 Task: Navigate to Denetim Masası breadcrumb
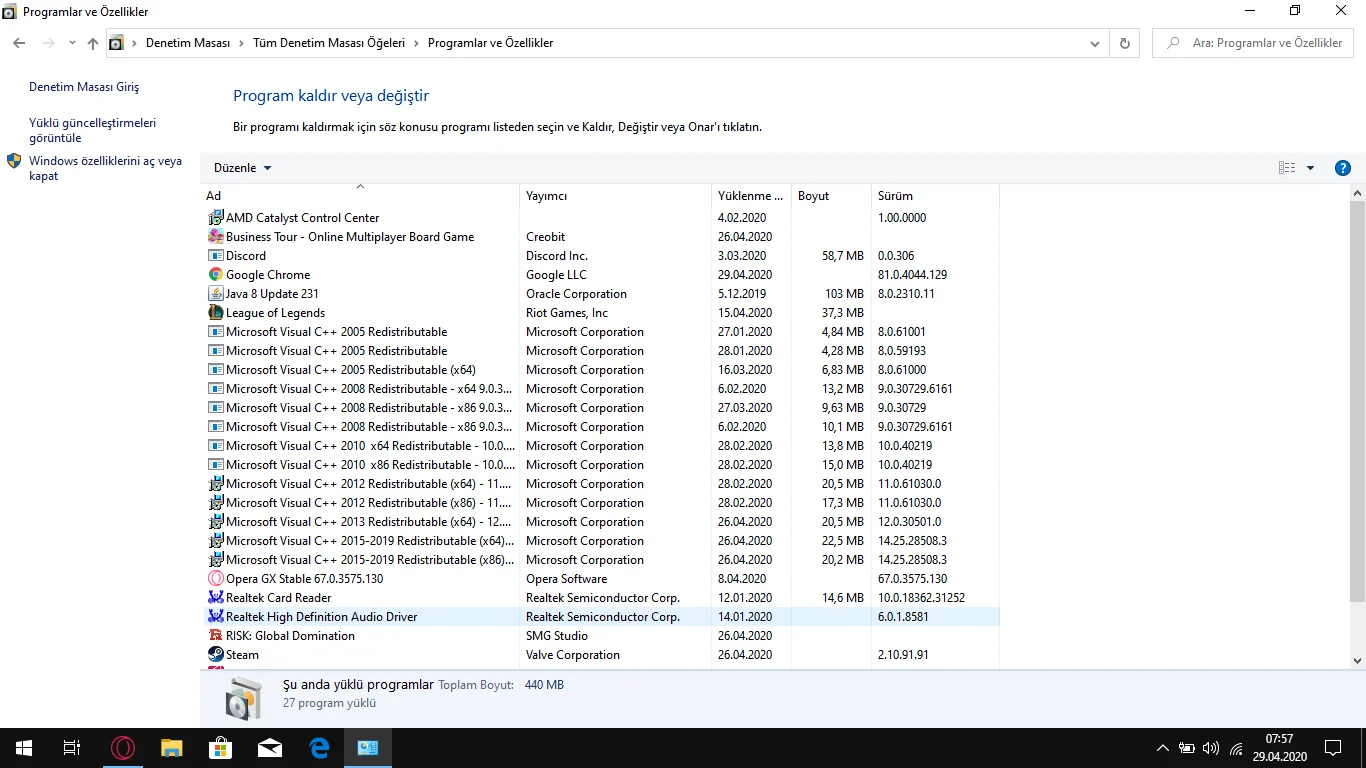pyautogui.click(x=188, y=43)
